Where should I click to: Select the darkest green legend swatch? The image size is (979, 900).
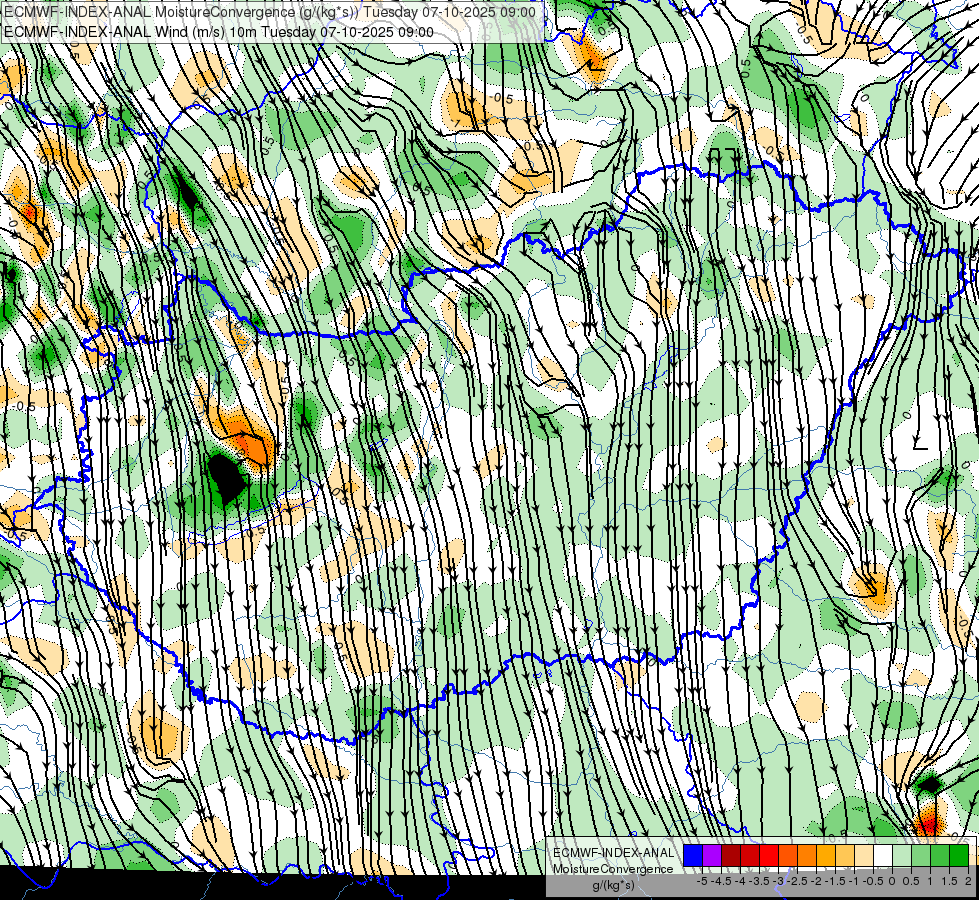click(958, 856)
